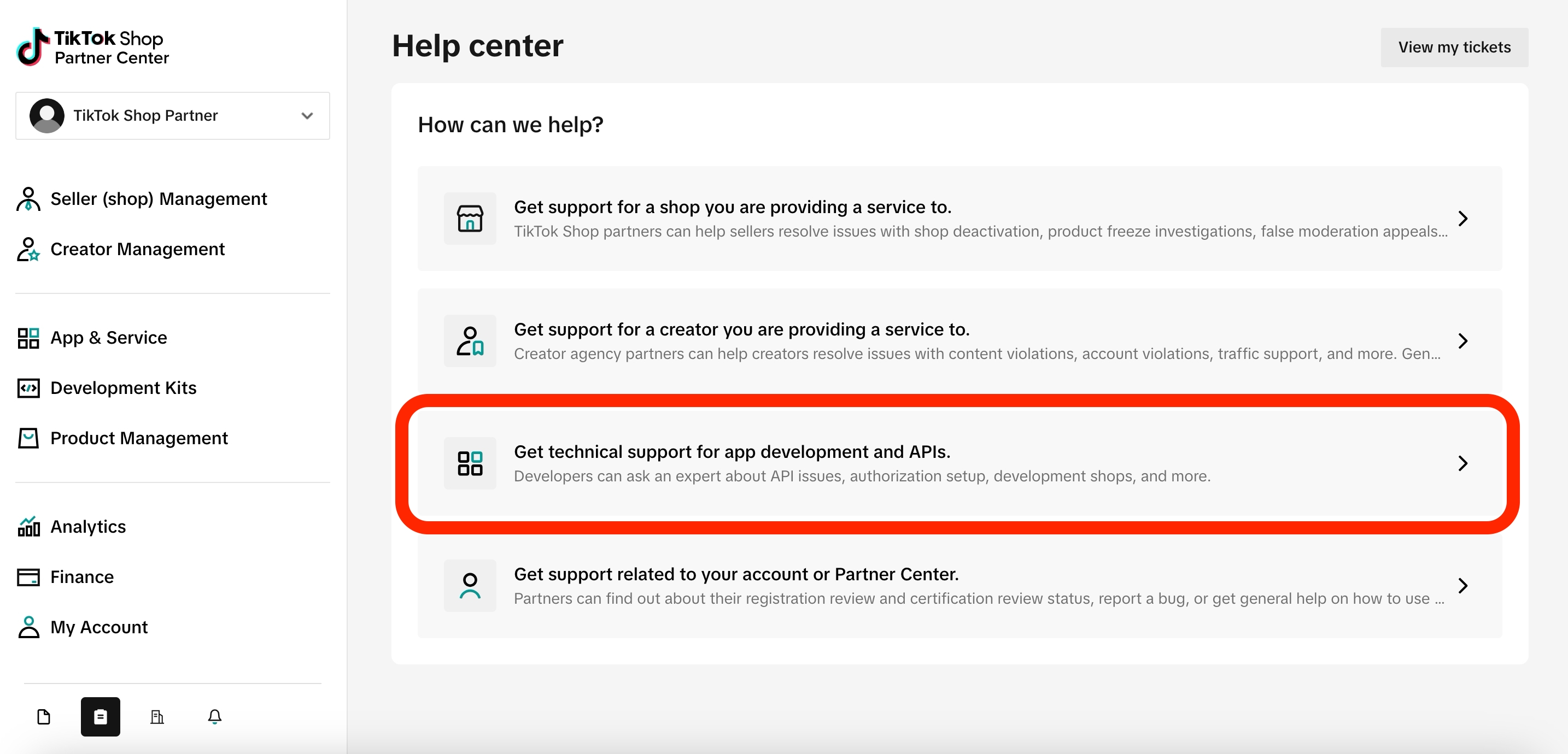Click the building icon in bottom bar
The height and width of the screenshot is (754, 1568).
click(x=157, y=717)
